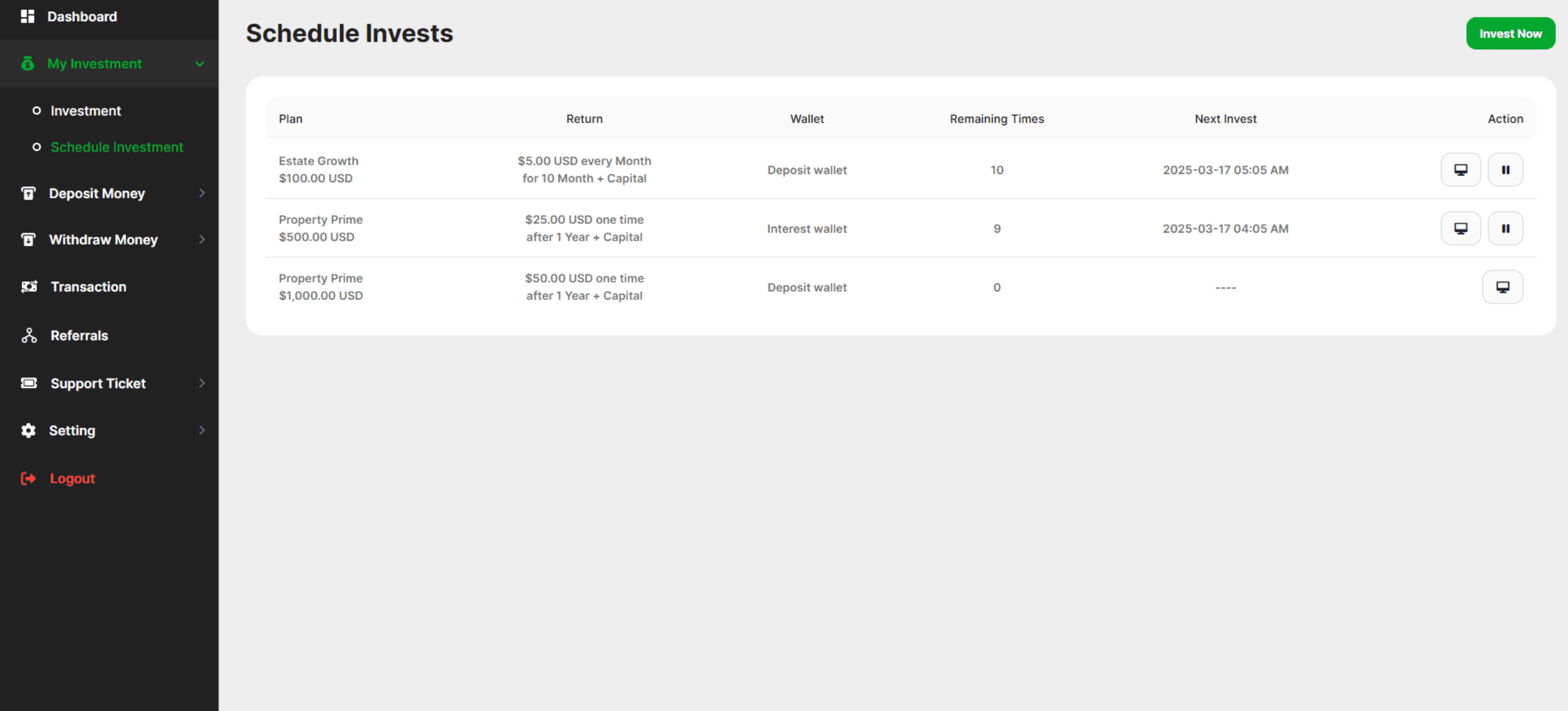1568x711 pixels.
Task: Click the Logout exit icon
Action: [27, 478]
